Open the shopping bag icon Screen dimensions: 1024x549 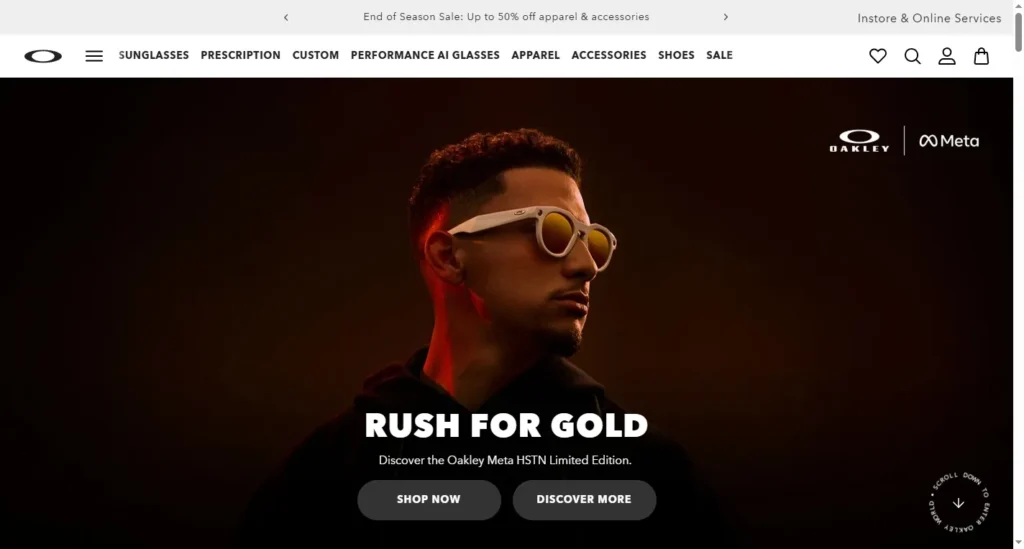click(981, 56)
